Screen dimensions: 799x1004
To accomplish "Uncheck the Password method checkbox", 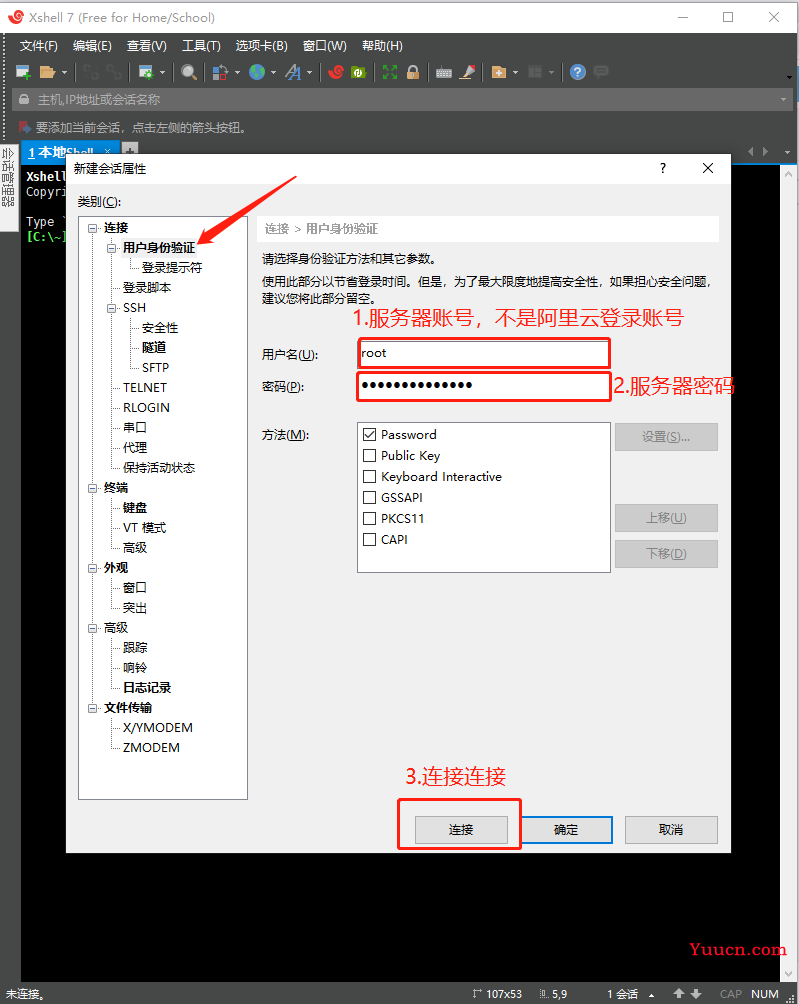I will (369, 434).
